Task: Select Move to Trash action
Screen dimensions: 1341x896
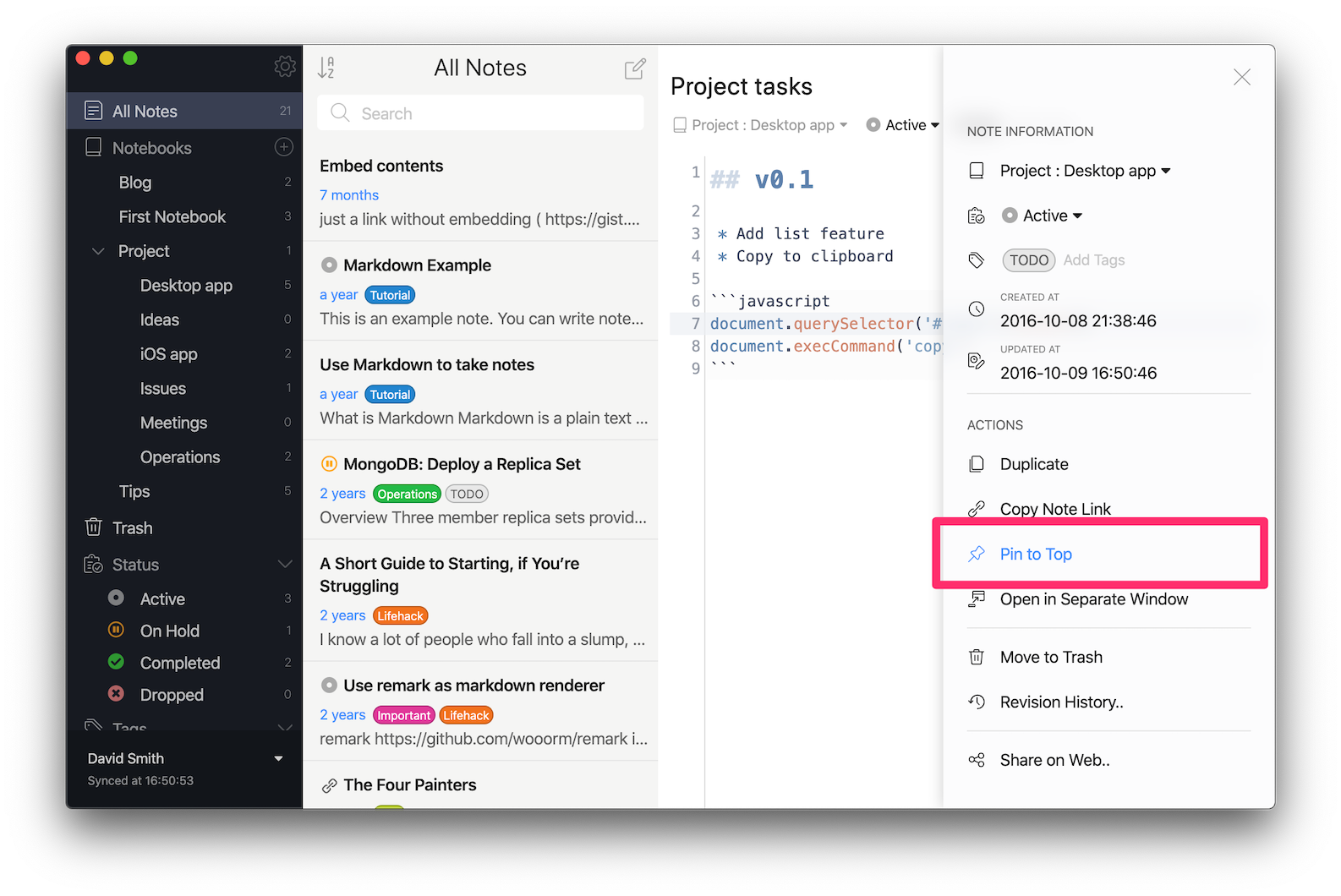Action: tap(1051, 657)
